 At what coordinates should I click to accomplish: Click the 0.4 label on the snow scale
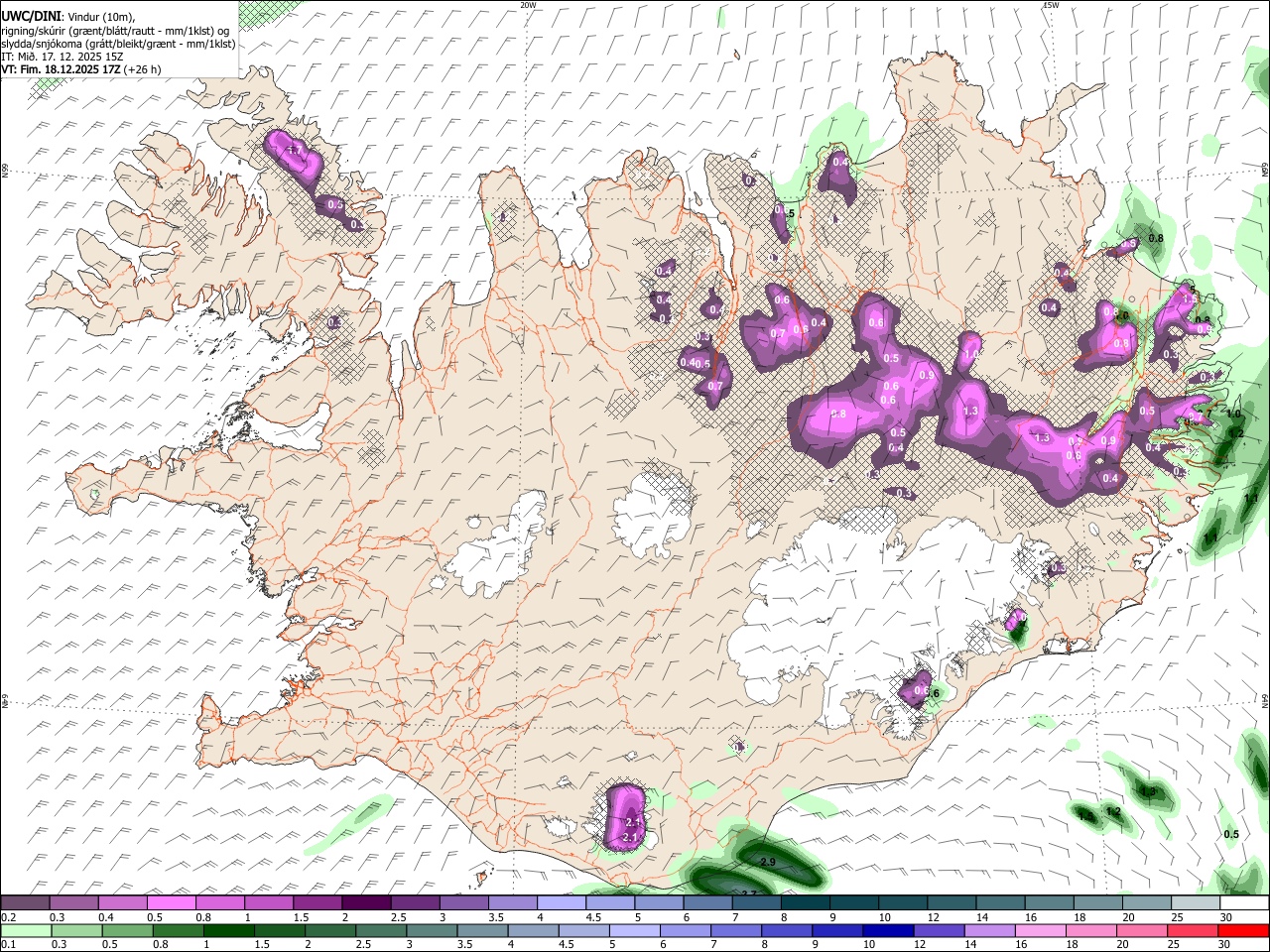106,917
